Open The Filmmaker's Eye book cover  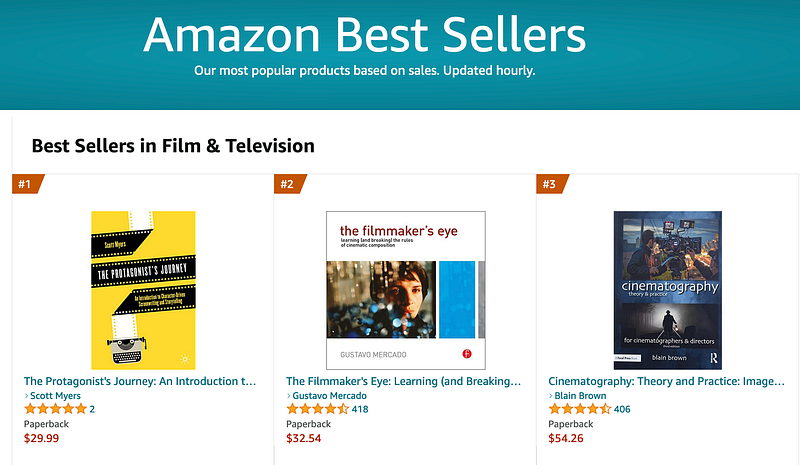[406, 290]
